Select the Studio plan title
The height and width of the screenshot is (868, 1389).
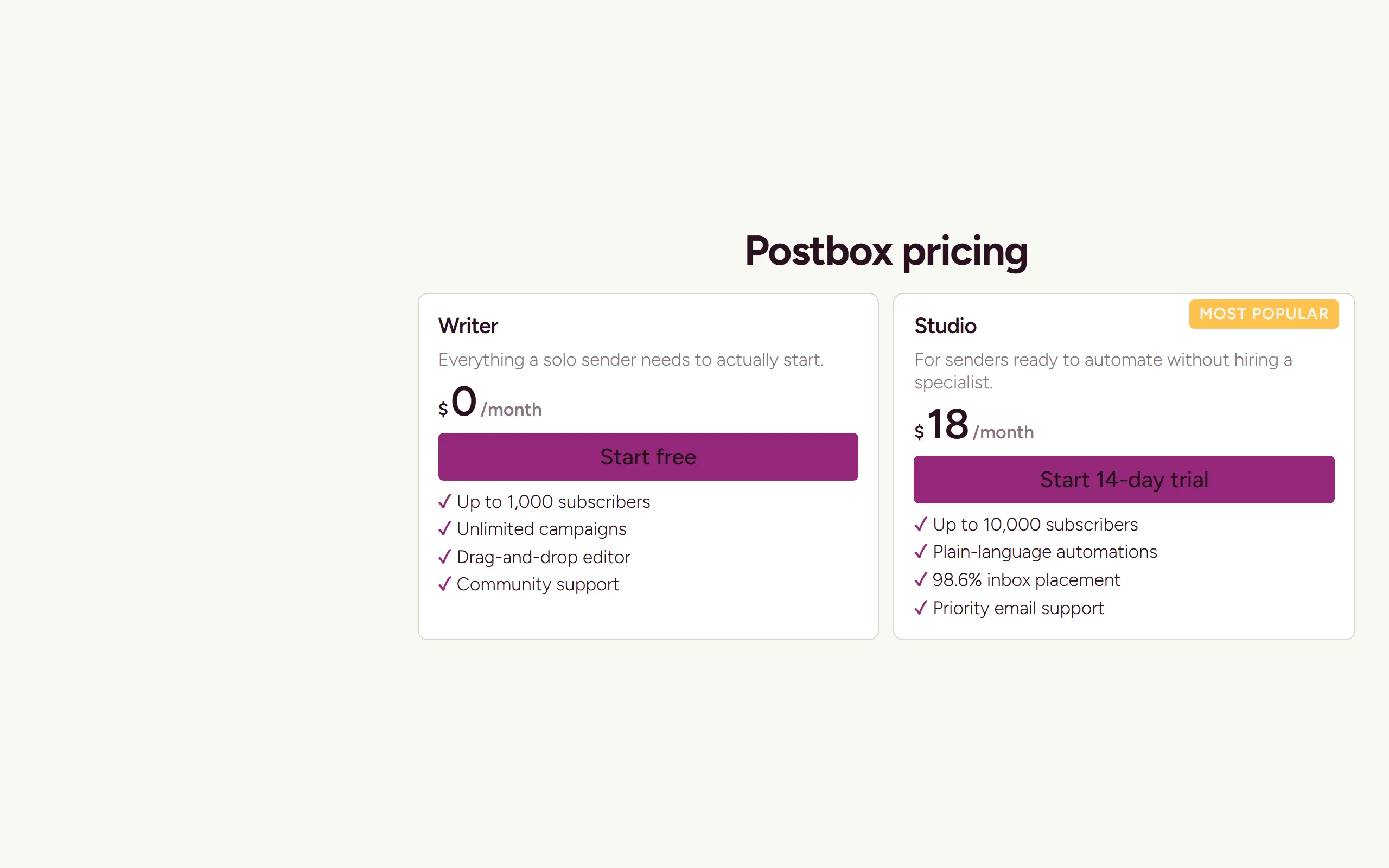[x=945, y=325]
